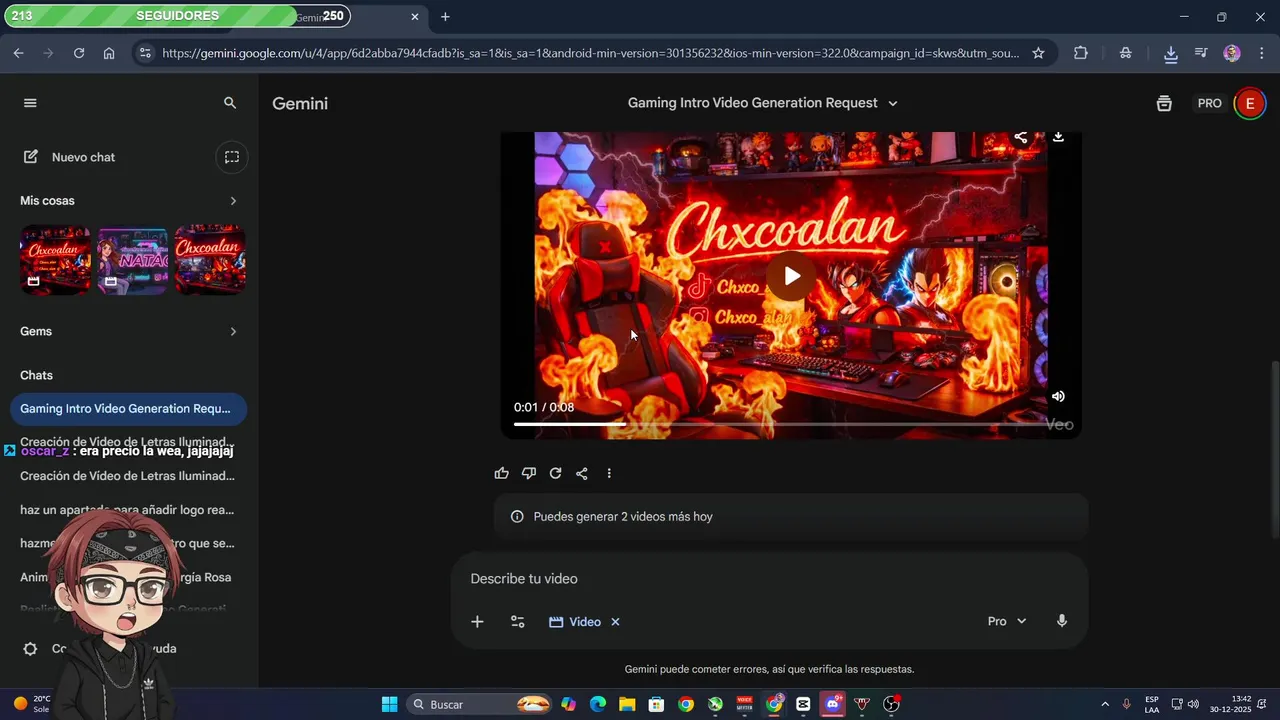Share the video using the player share icon
This screenshot has height=720, width=1280.
(x=1020, y=137)
